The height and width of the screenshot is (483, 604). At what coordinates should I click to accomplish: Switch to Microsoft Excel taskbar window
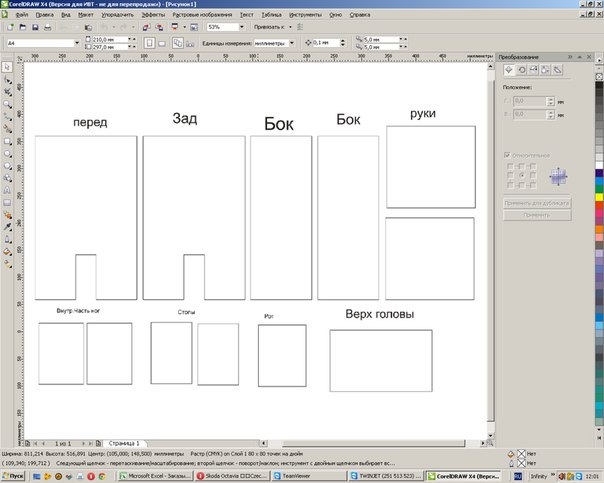(x=154, y=476)
